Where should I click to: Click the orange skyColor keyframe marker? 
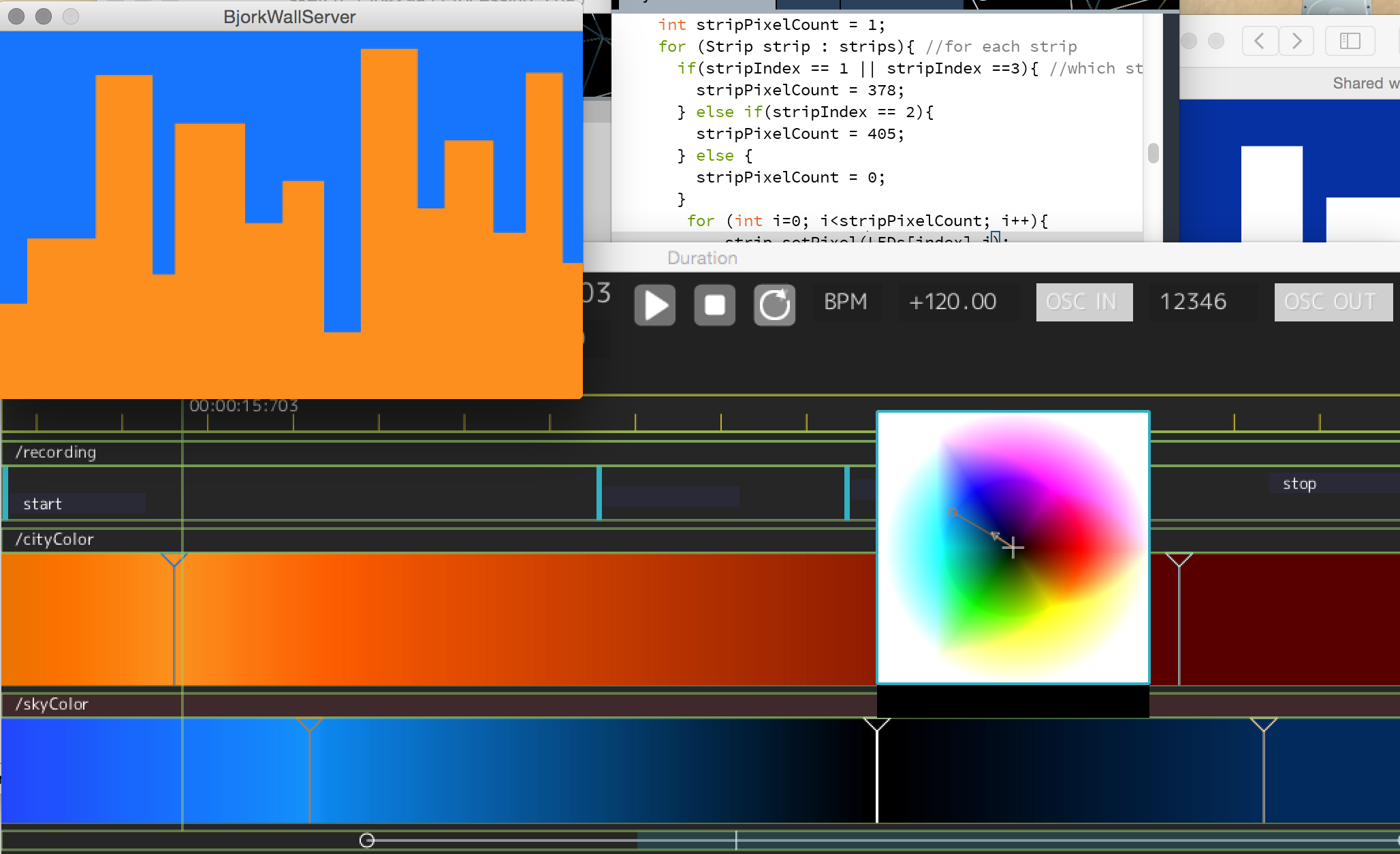[309, 725]
